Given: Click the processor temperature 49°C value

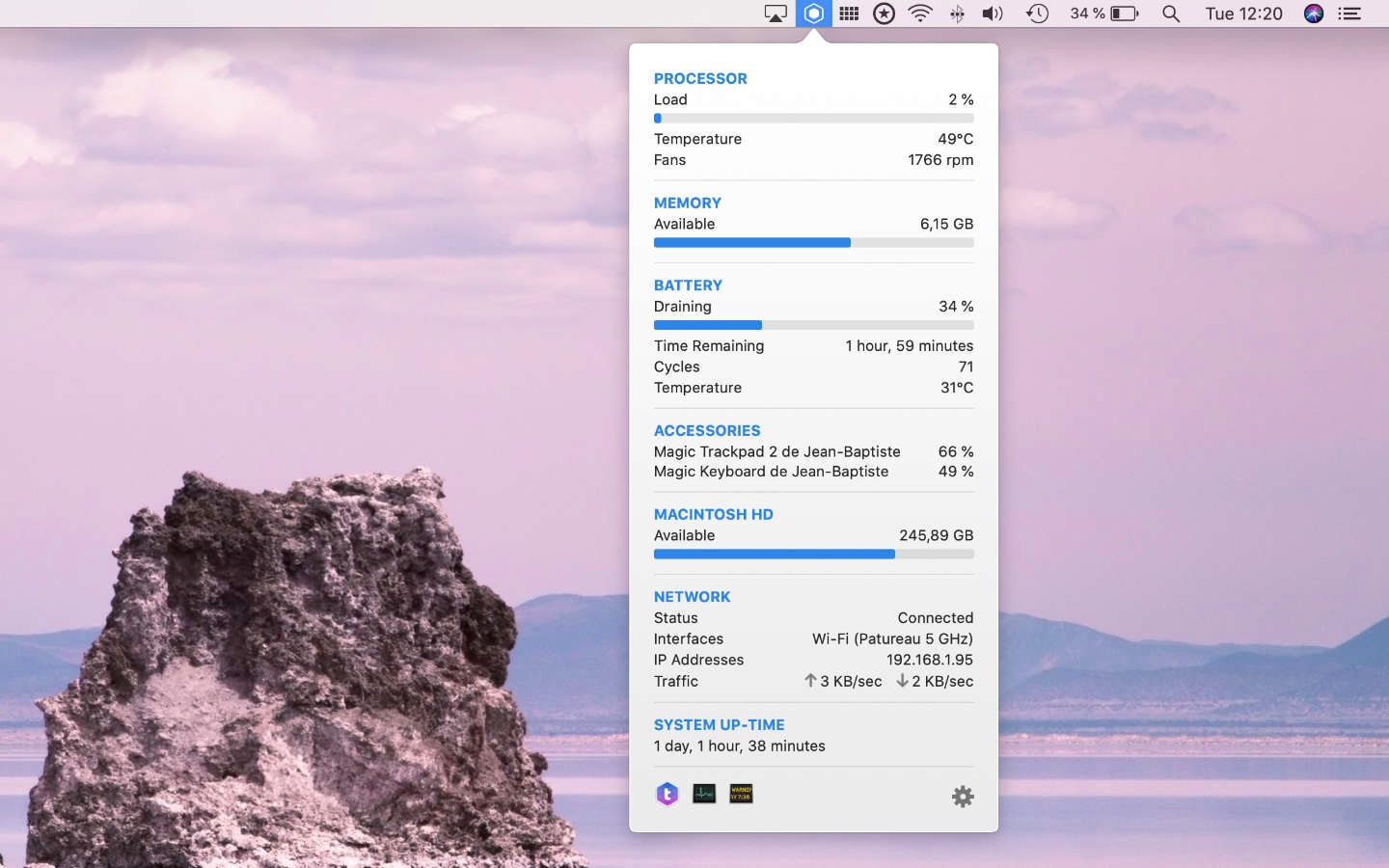Looking at the screenshot, I should click(955, 139).
